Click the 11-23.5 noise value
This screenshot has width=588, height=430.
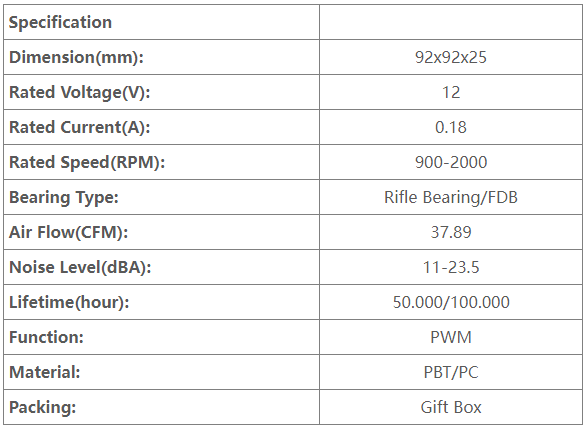pos(451,267)
